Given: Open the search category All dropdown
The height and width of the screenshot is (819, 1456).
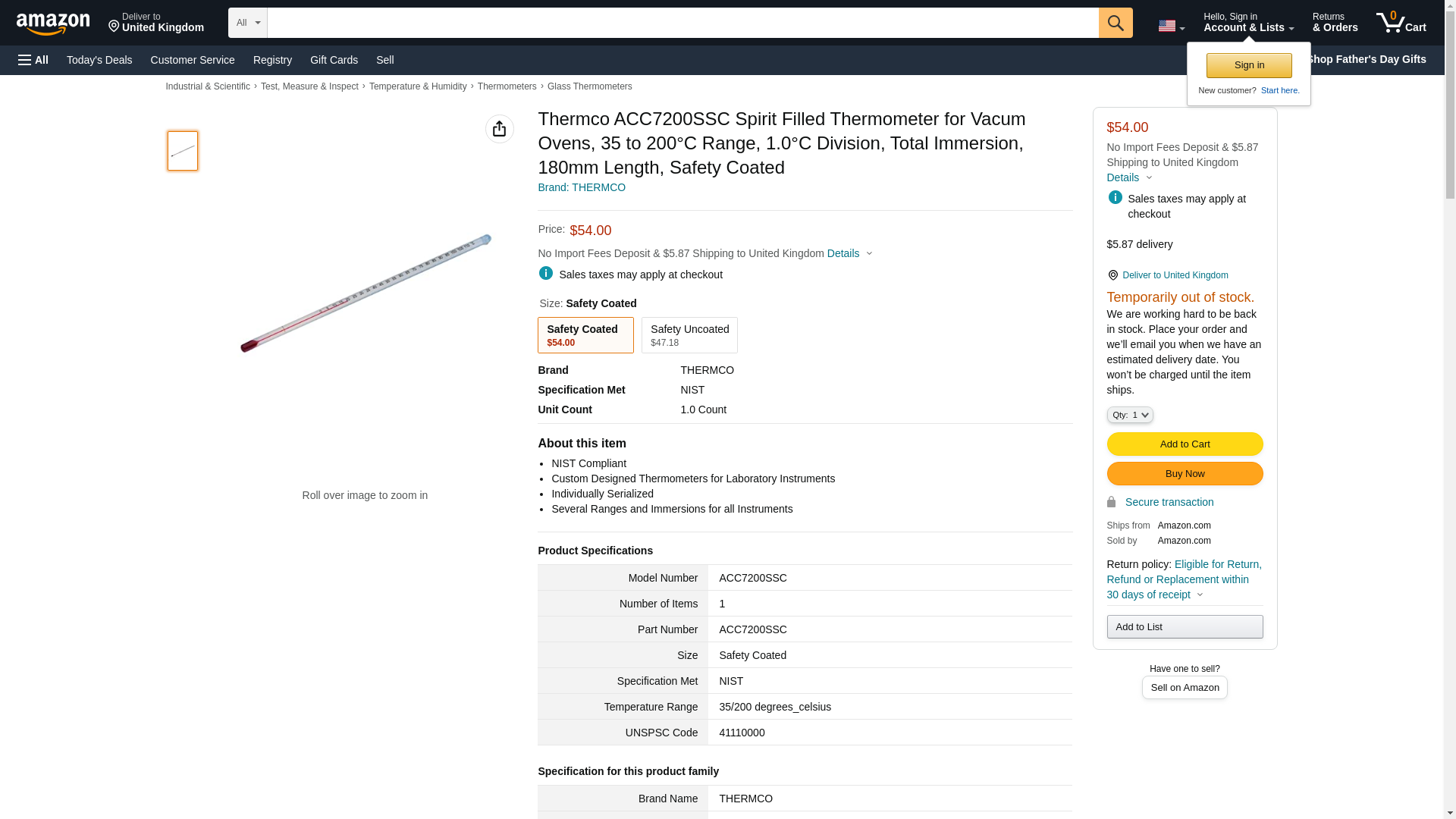Looking at the screenshot, I should point(247,23).
